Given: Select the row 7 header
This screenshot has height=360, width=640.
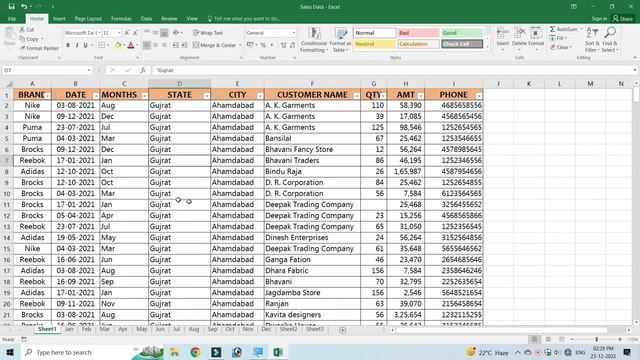Looking at the screenshot, I should tap(7, 160).
